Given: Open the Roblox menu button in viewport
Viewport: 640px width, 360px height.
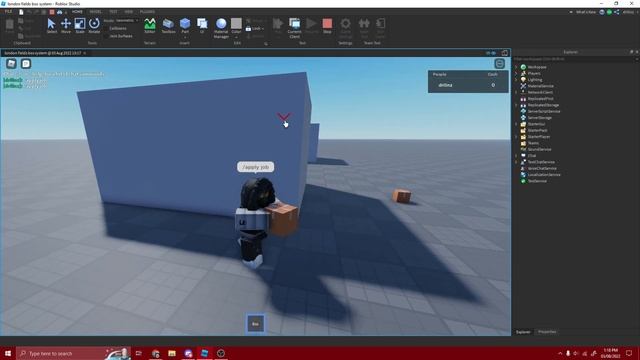Looking at the screenshot, I should [x=11, y=63].
